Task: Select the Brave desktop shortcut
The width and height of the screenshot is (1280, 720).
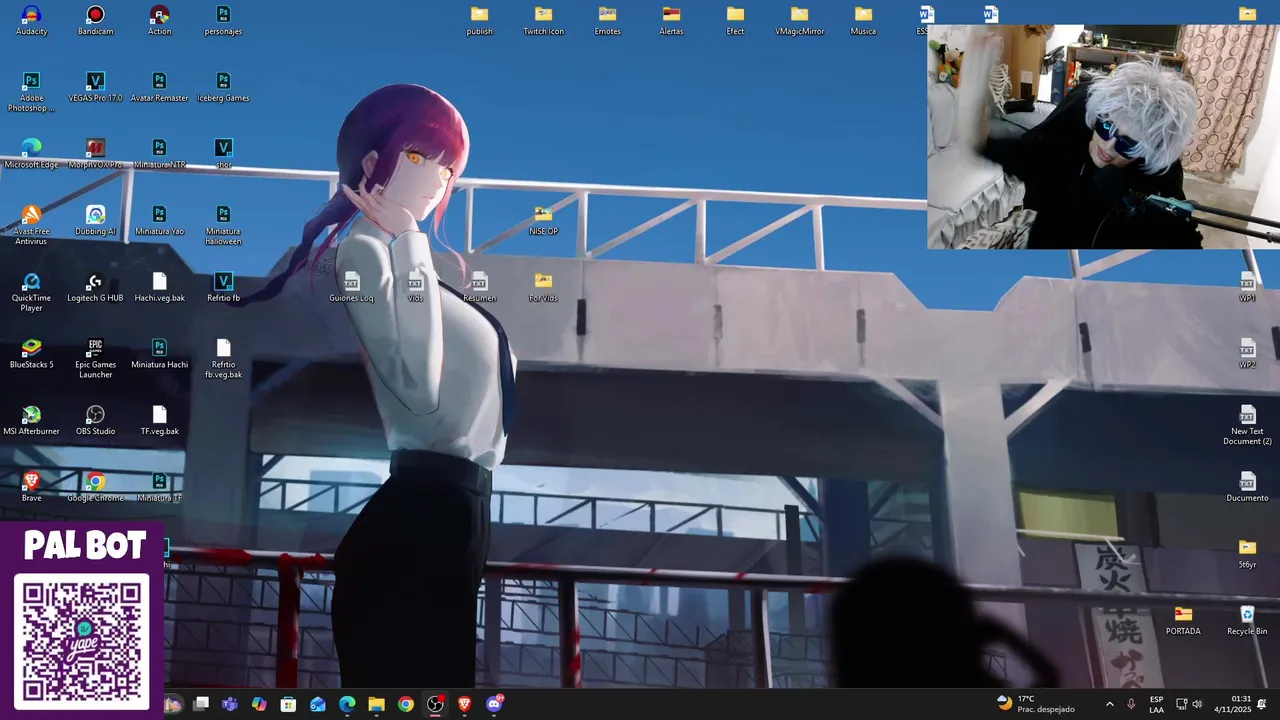Action: coord(31,488)
